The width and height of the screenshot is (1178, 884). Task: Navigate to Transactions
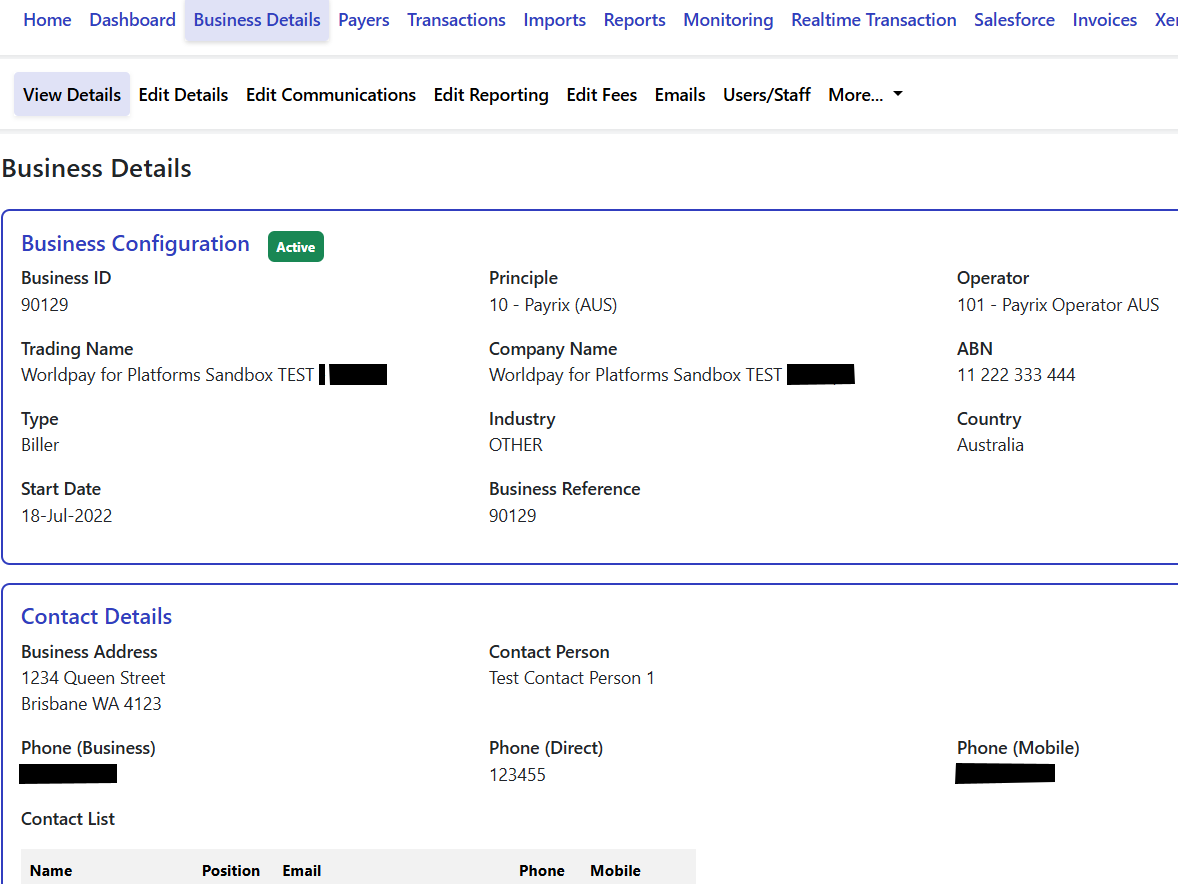(456, 20)
